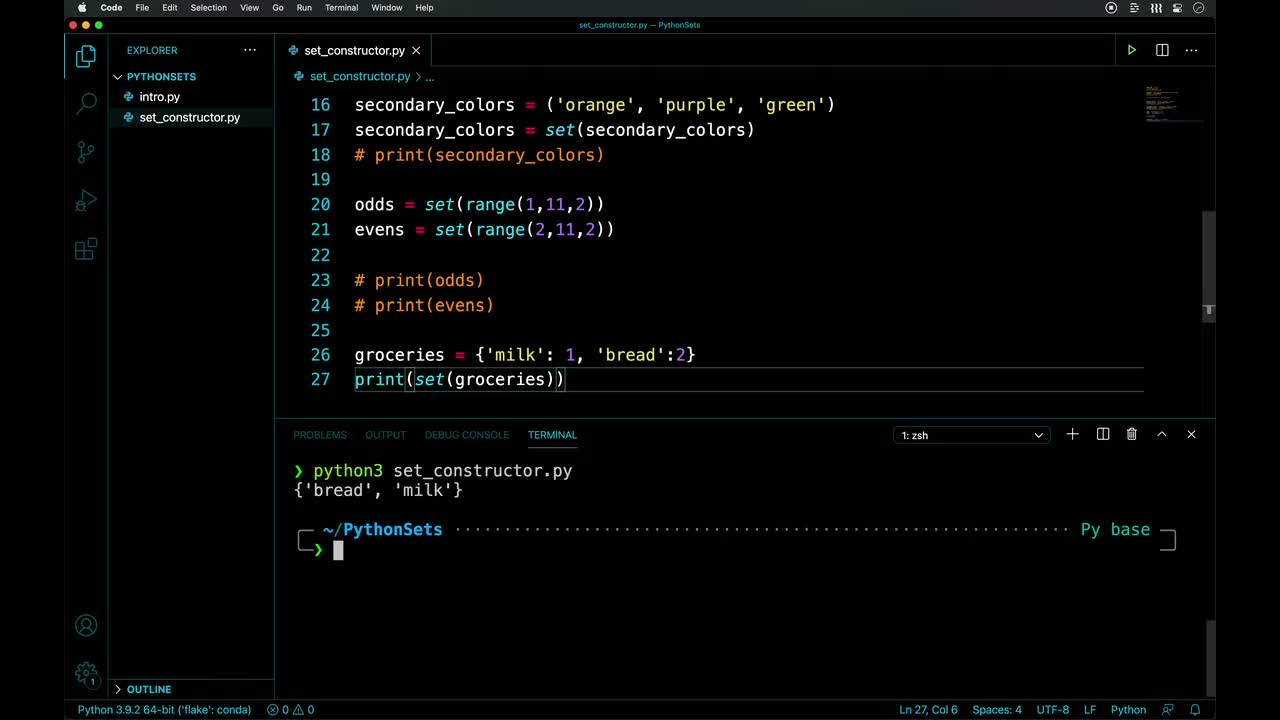This screenshot has width=1280, height=720.
Task: Open the Window menu
Action: (x=387, y=7)
